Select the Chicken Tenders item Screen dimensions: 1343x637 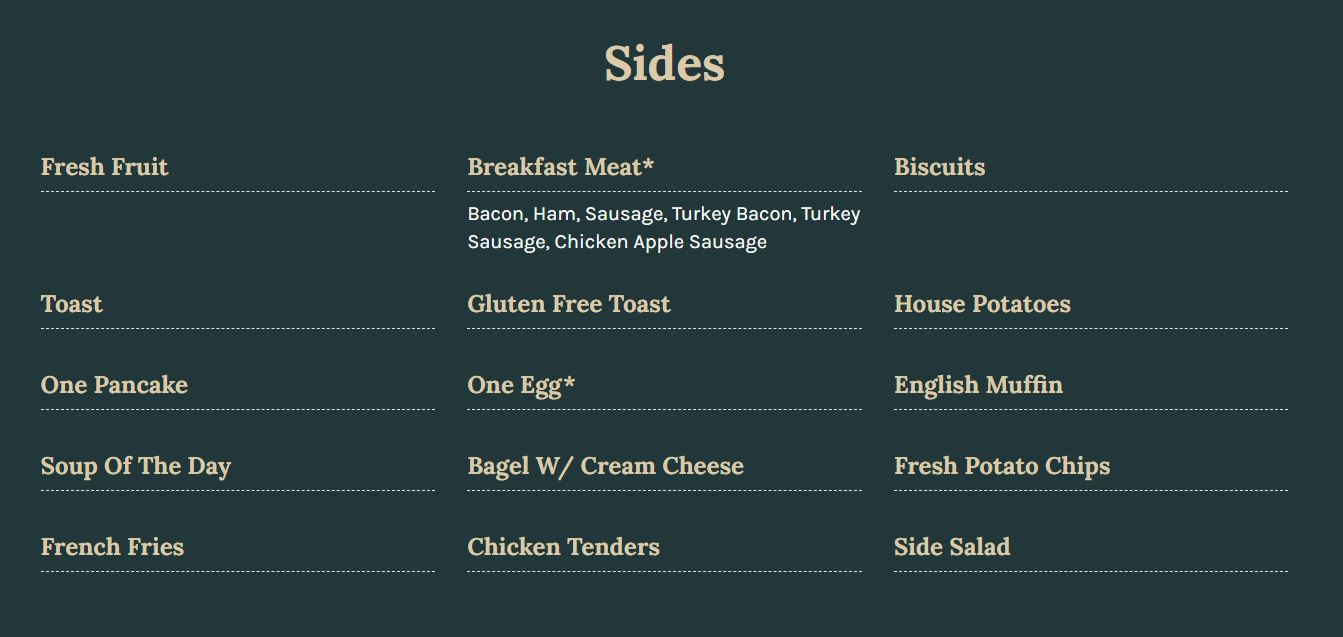coord(563,547)
